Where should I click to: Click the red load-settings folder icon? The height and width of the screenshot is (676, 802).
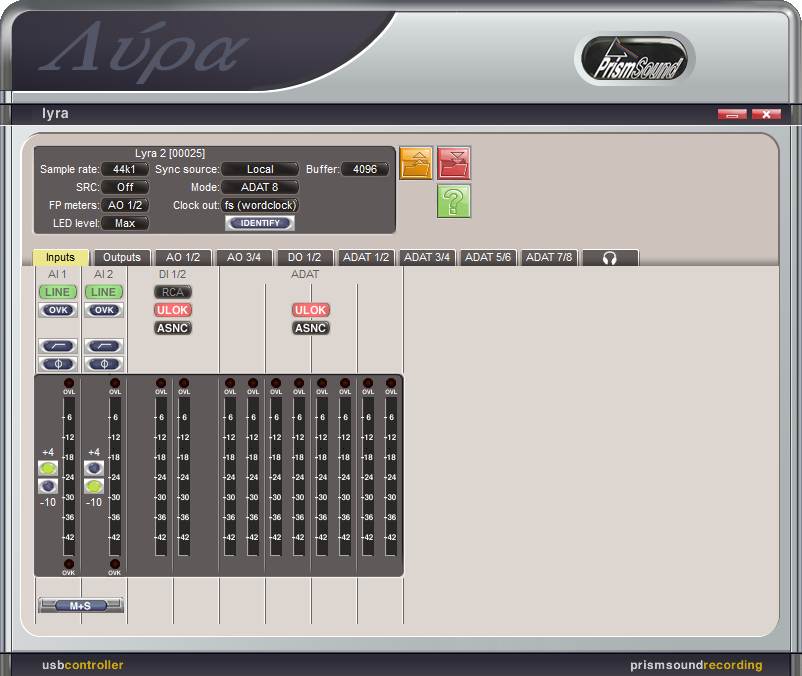(454, 162)
